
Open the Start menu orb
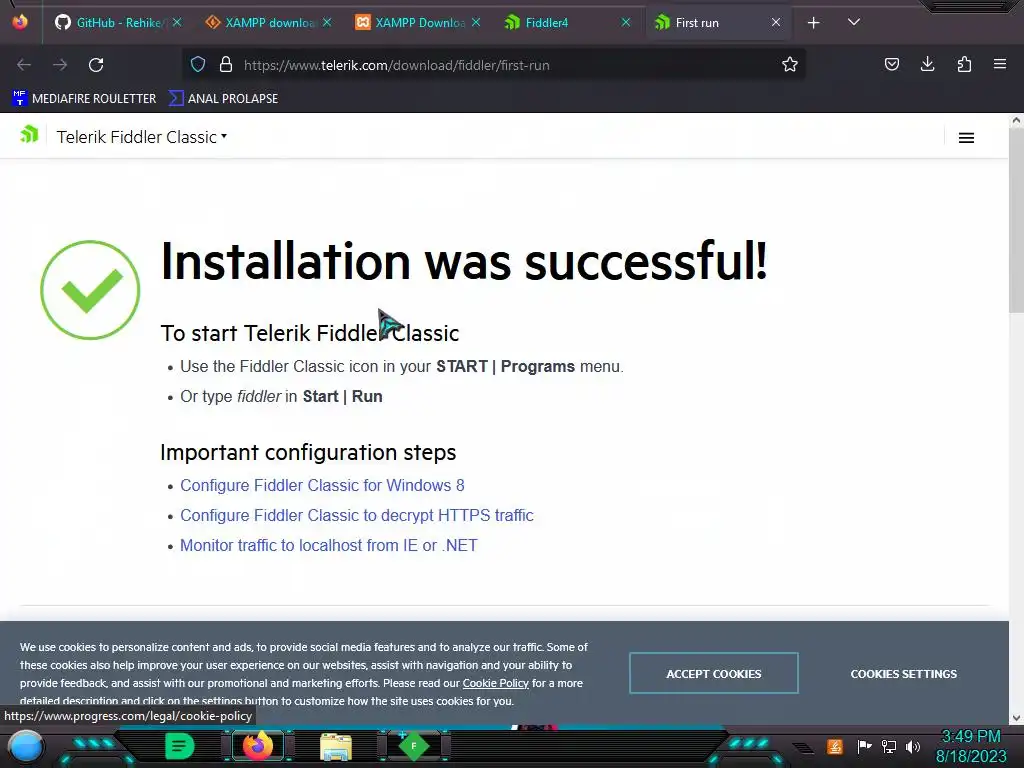(25, 747)
